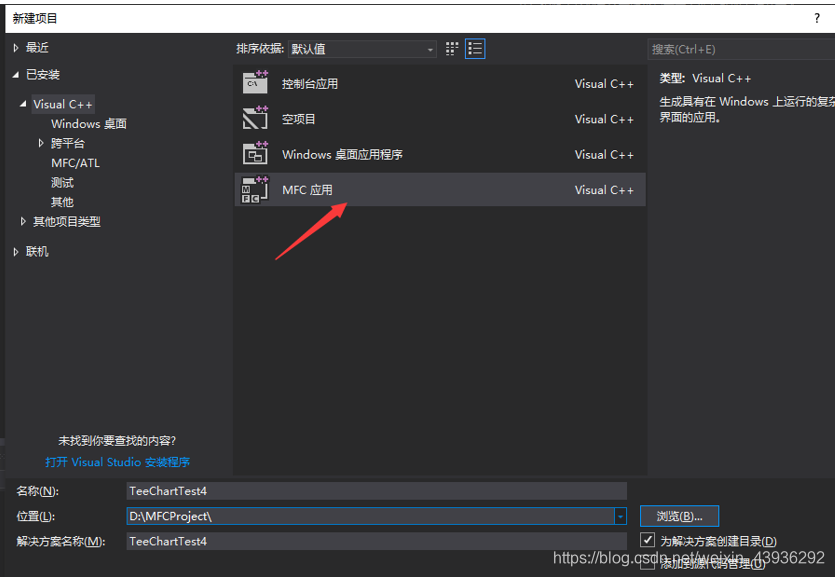Click the MFC application template icon
Viewport: 835px width, 577px height.
255,189
